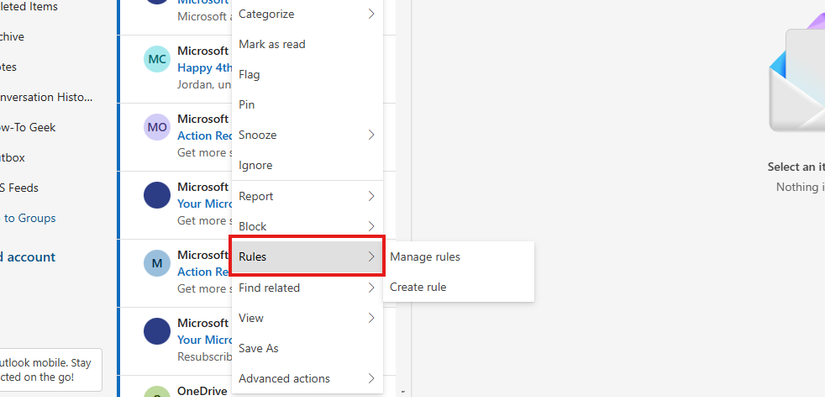The height and width of the screenshot is (397, 825).
Task: Select Pin from the context menu
Action: (307, 105)
